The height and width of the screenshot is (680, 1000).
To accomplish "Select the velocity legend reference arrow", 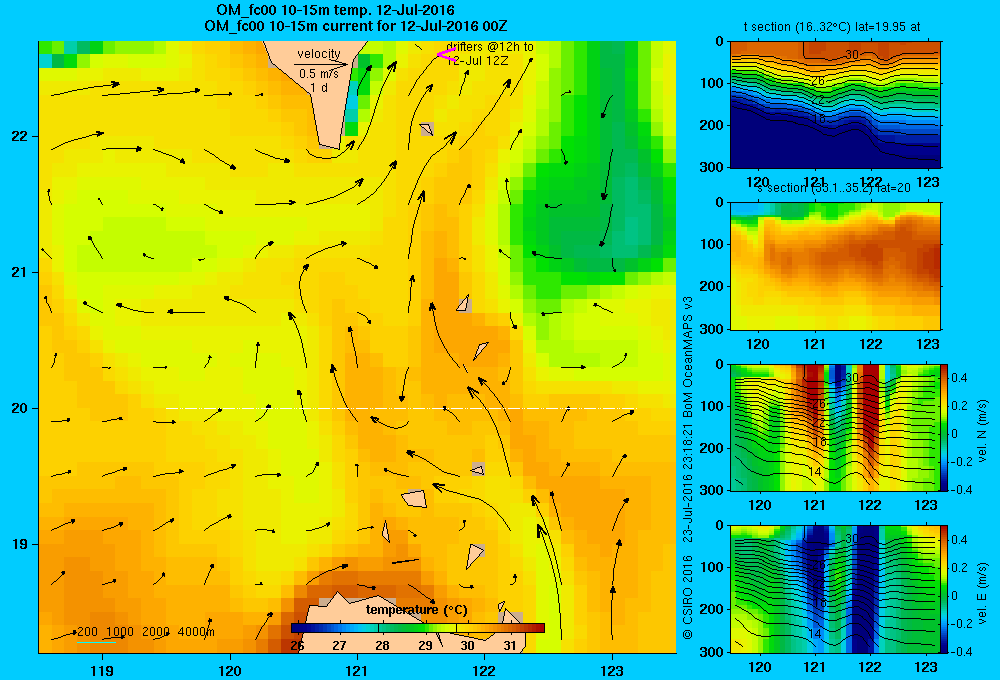I will tap(321, 64).
